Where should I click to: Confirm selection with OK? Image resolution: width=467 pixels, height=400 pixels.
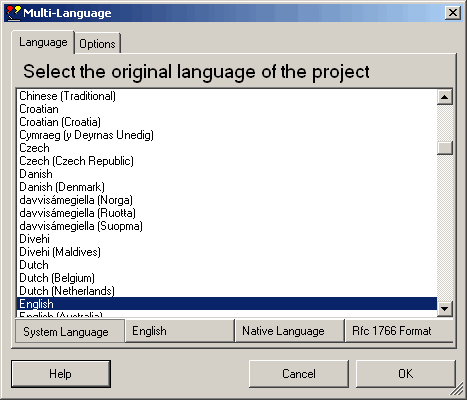pyautogui.click(x=405, y=374)
